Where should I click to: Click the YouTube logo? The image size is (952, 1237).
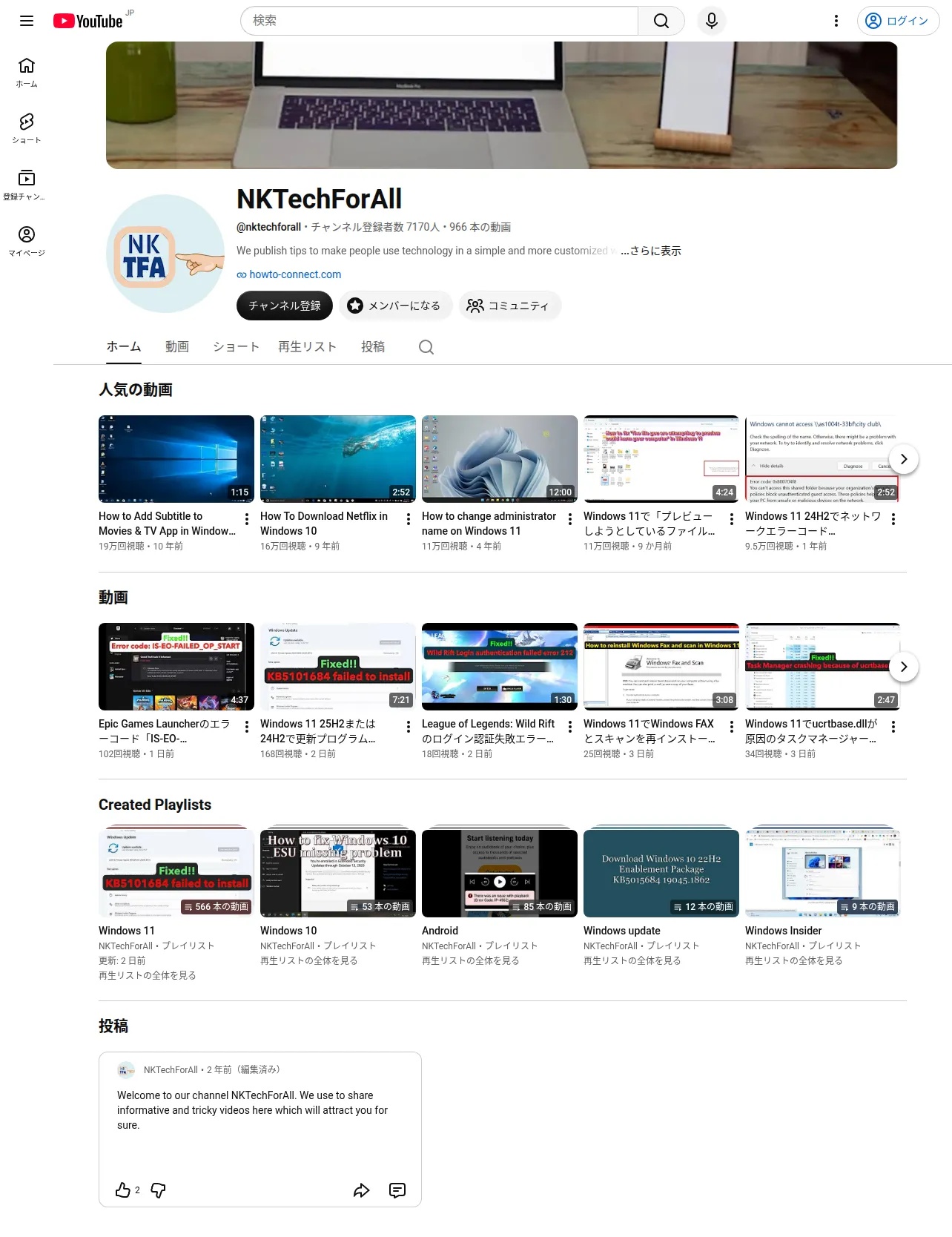coord(88,21)
